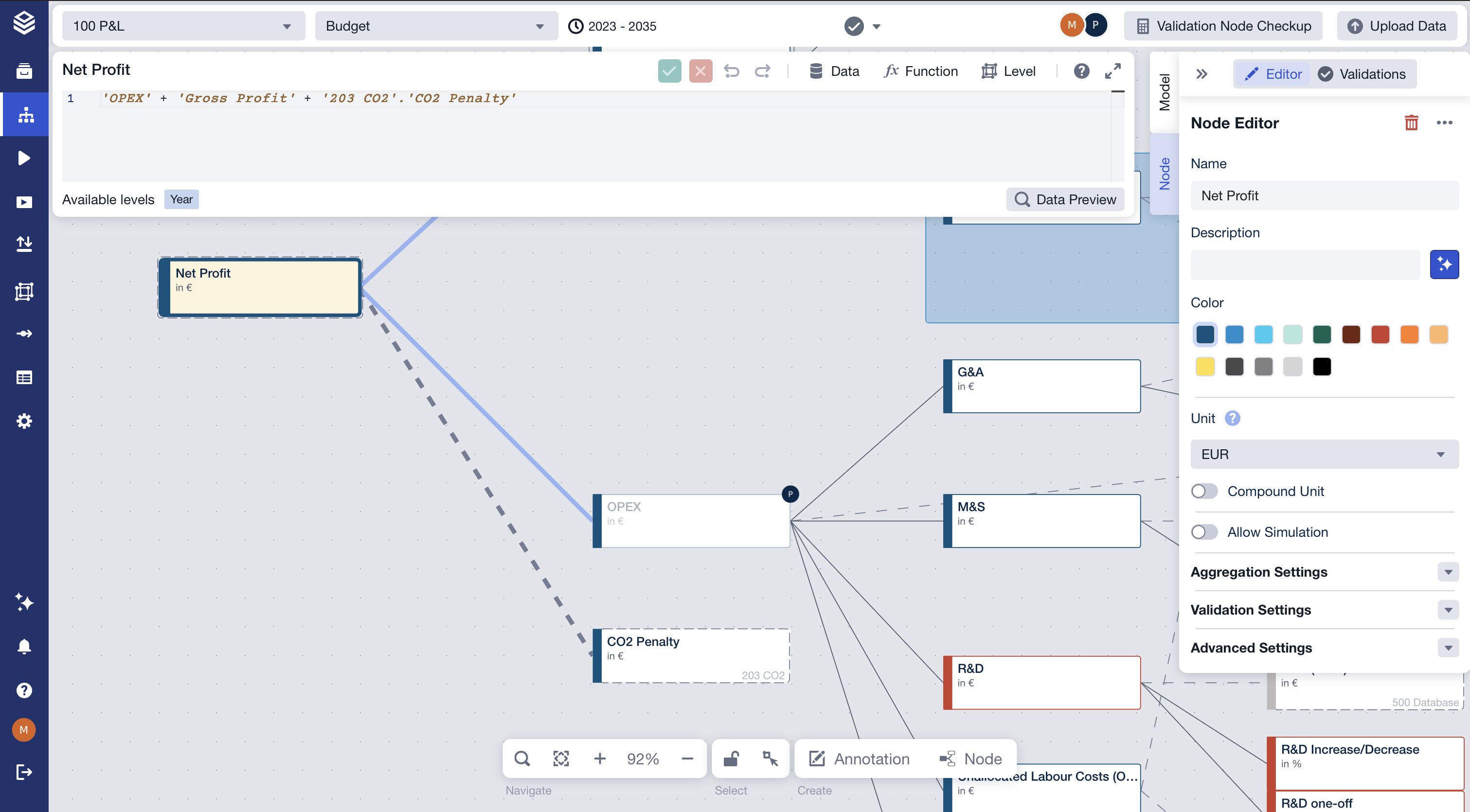The height and width of the screenshot is (812, 1470).
Task: Enable the Compound Unit toggle
Action: [1204, 491]
